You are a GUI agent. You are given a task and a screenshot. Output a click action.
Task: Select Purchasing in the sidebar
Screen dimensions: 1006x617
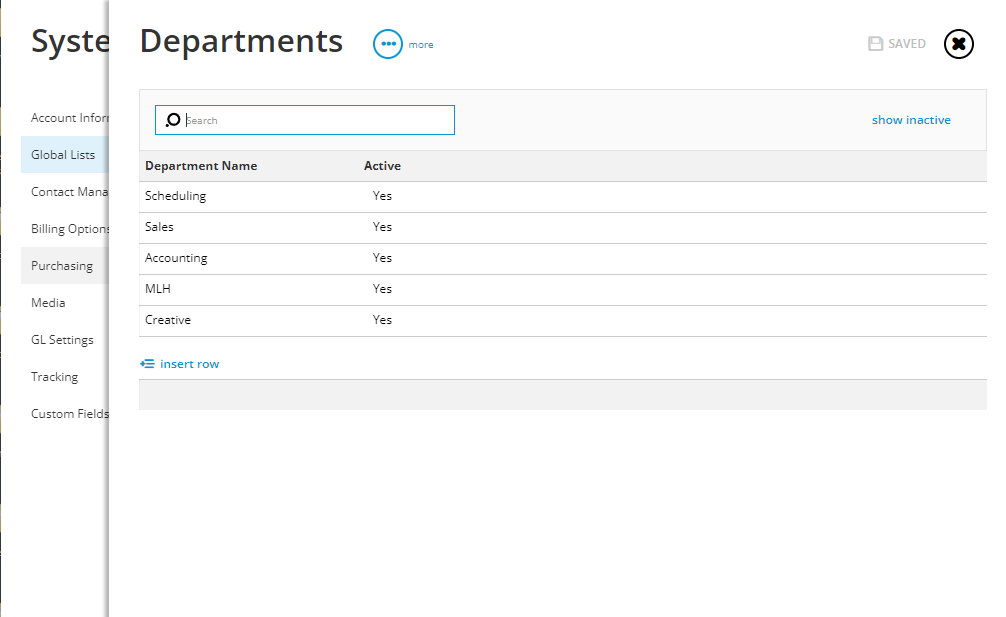[62, 265]
